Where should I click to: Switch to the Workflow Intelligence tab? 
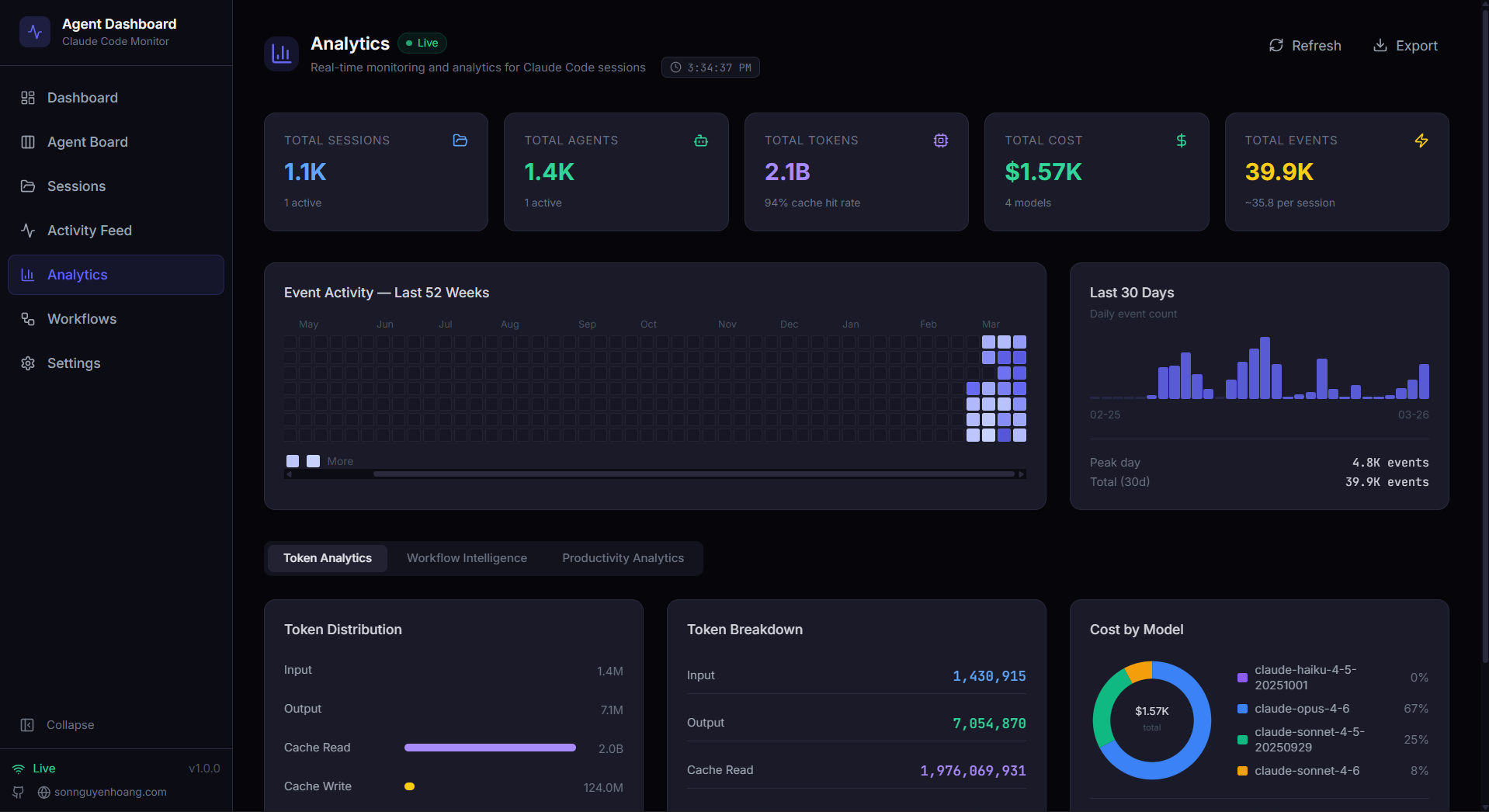click(x=467, y=557)
